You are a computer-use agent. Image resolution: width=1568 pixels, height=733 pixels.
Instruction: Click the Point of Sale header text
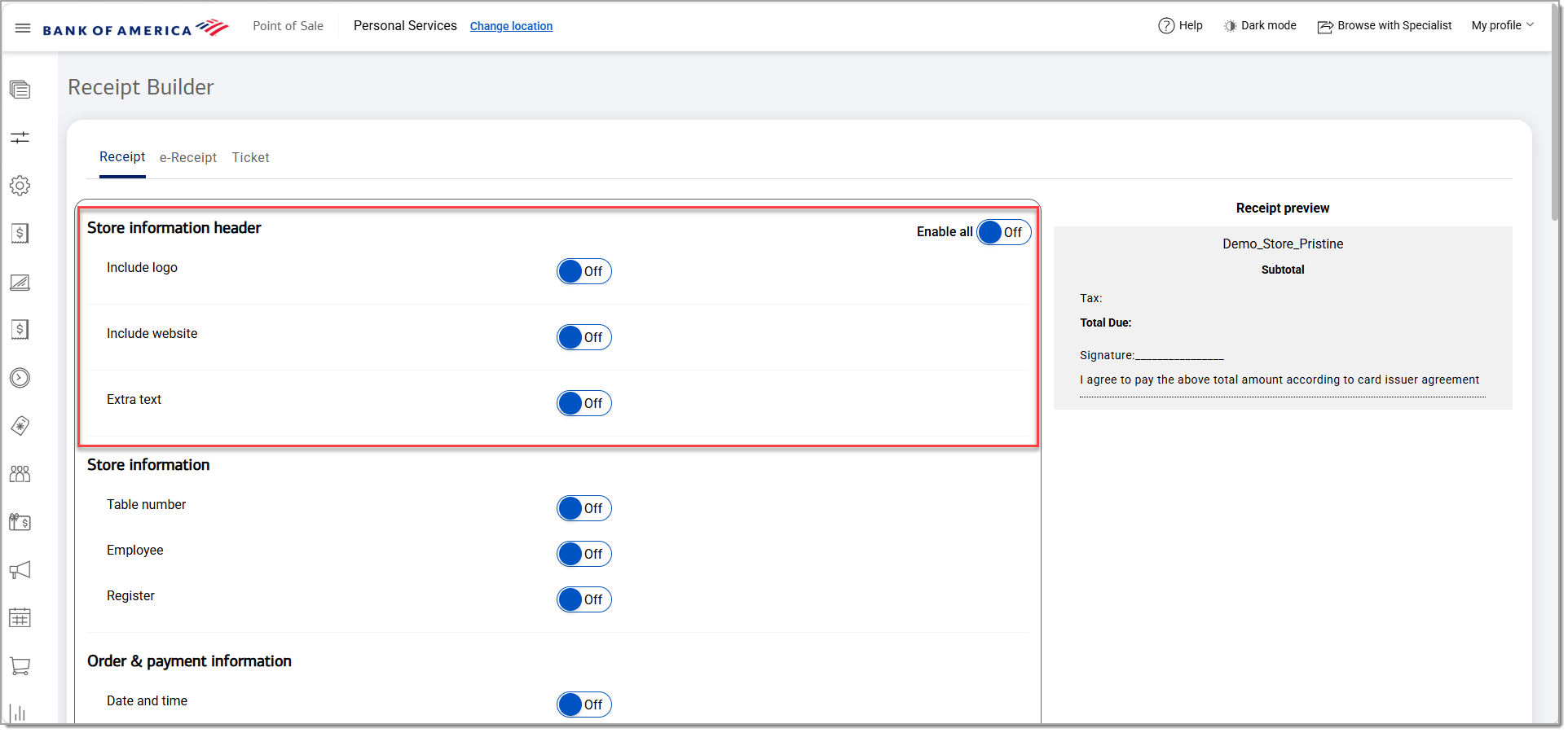coord(288,26)
